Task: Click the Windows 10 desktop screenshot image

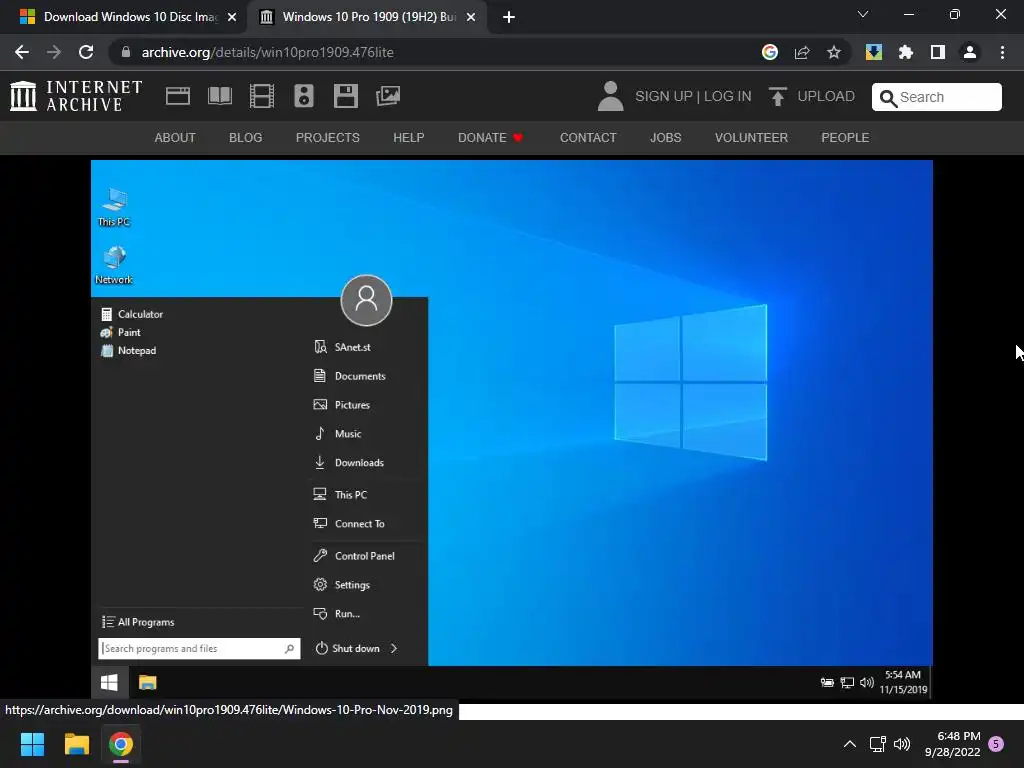Action: tap(511, 430)
